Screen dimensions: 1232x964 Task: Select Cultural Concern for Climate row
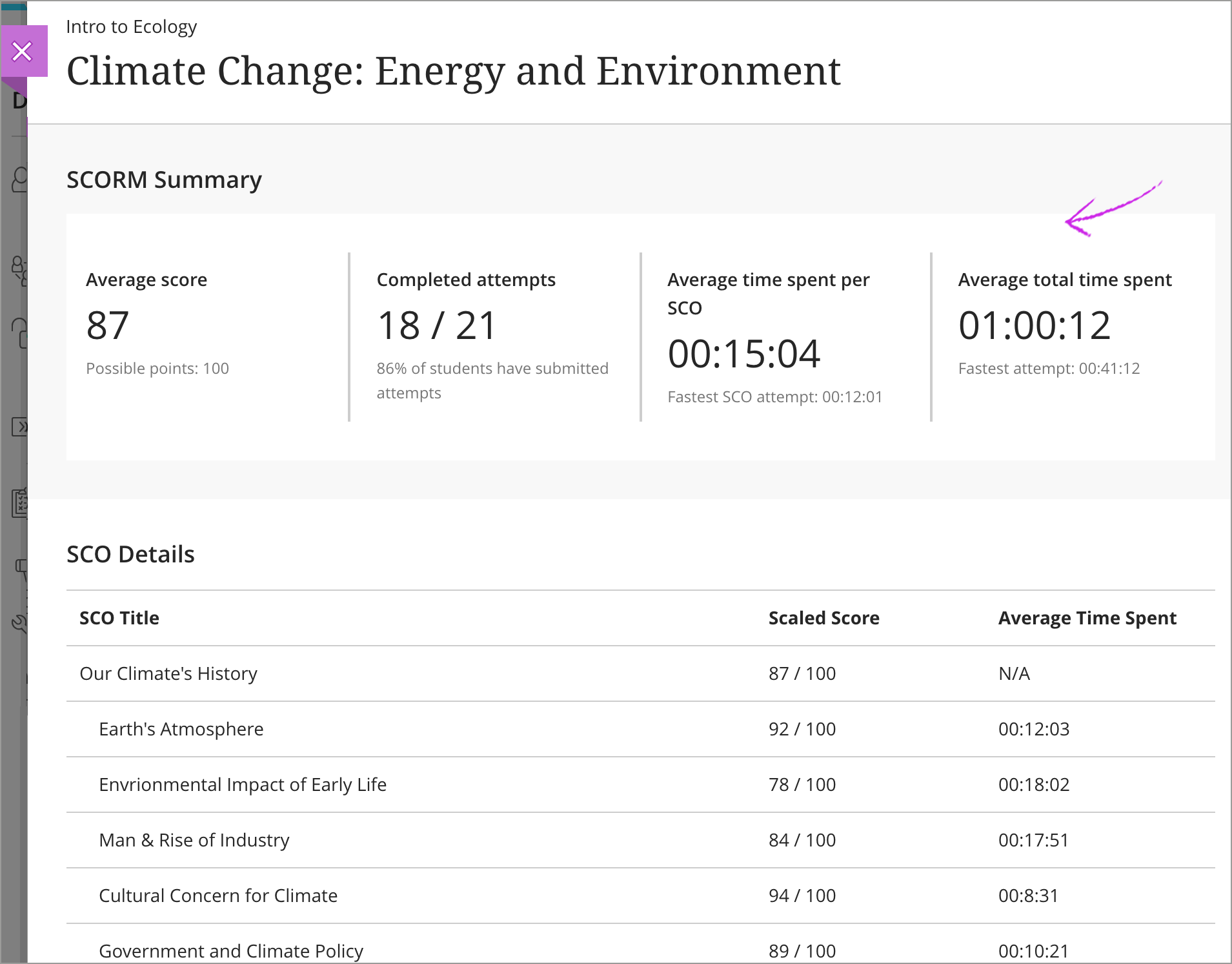point(217,896)
